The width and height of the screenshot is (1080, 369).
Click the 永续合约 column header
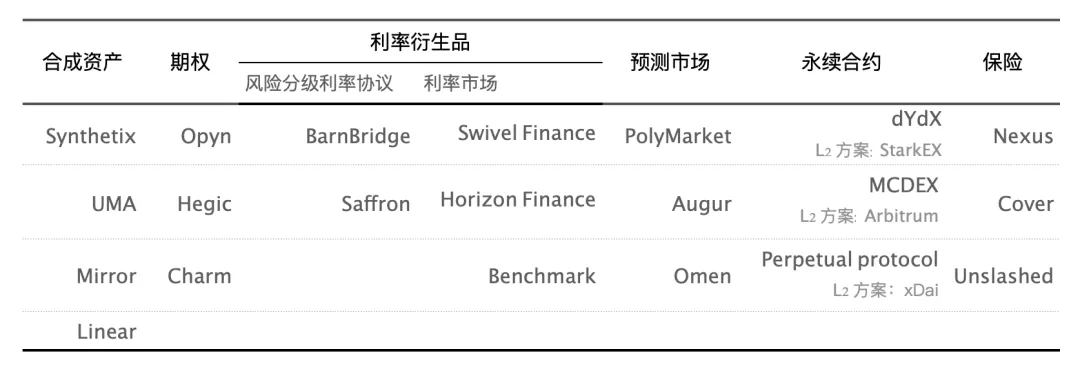click(841, 62)
